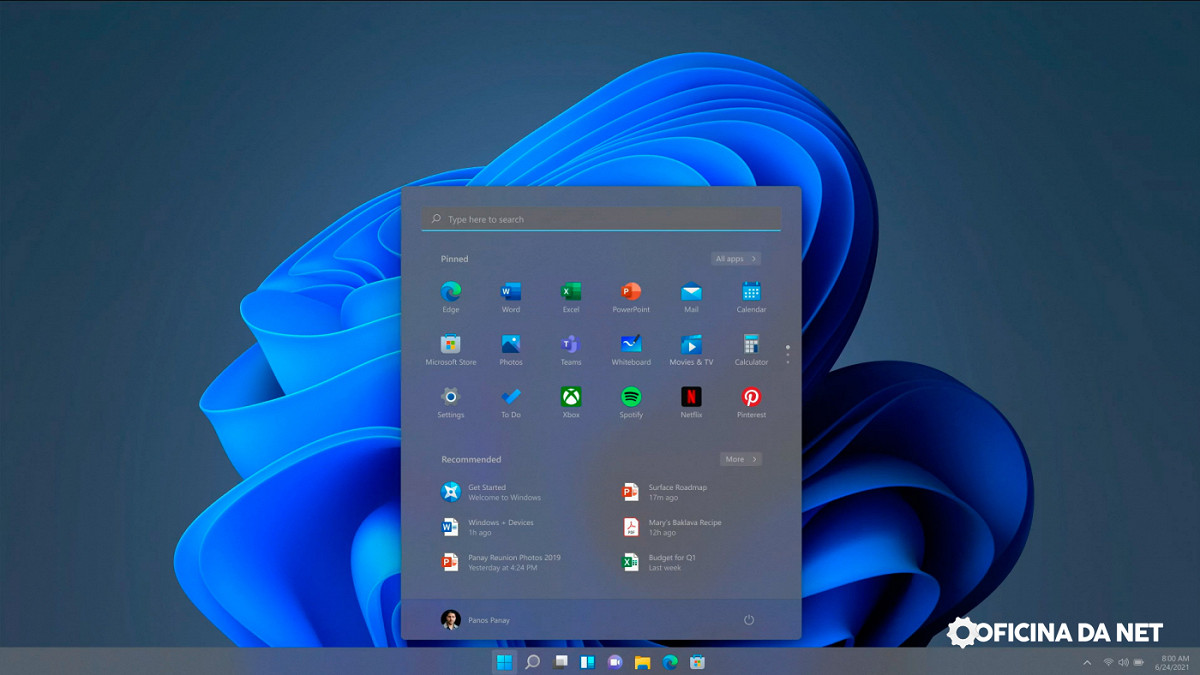The width and height of the screenshot is (1200, 675).
Task: Show hidden icons in system tray
Action: coord(1087,662)
